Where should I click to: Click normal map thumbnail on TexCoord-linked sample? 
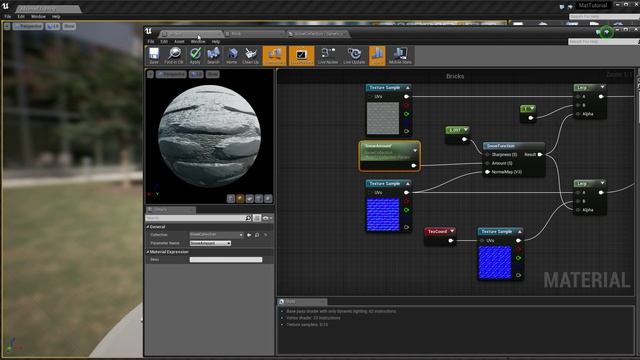tap(495, 262)
